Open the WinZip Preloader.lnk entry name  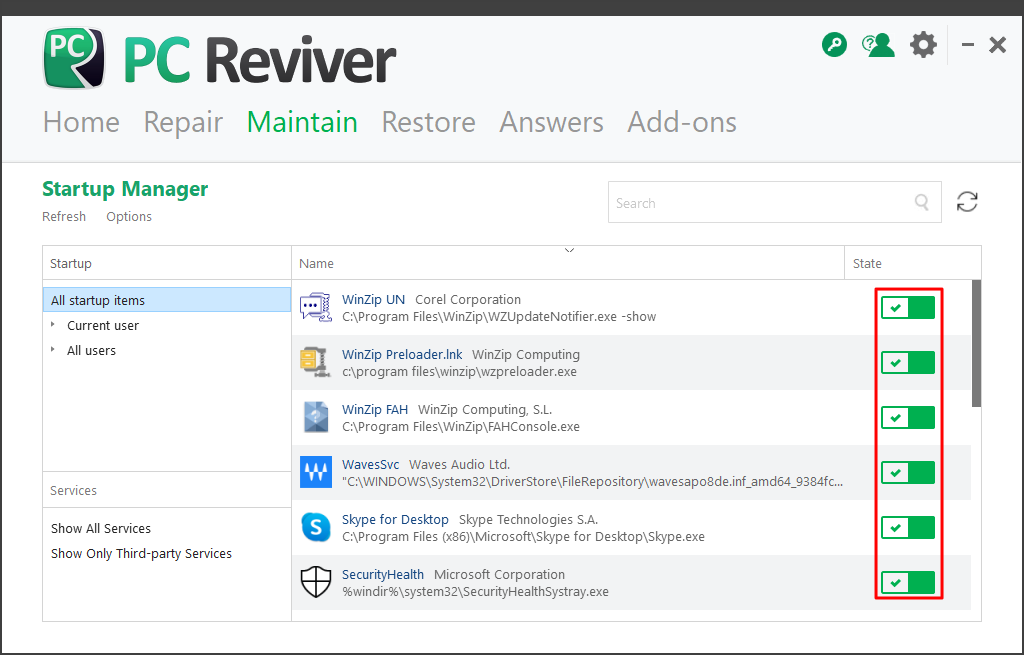point(402,354)
